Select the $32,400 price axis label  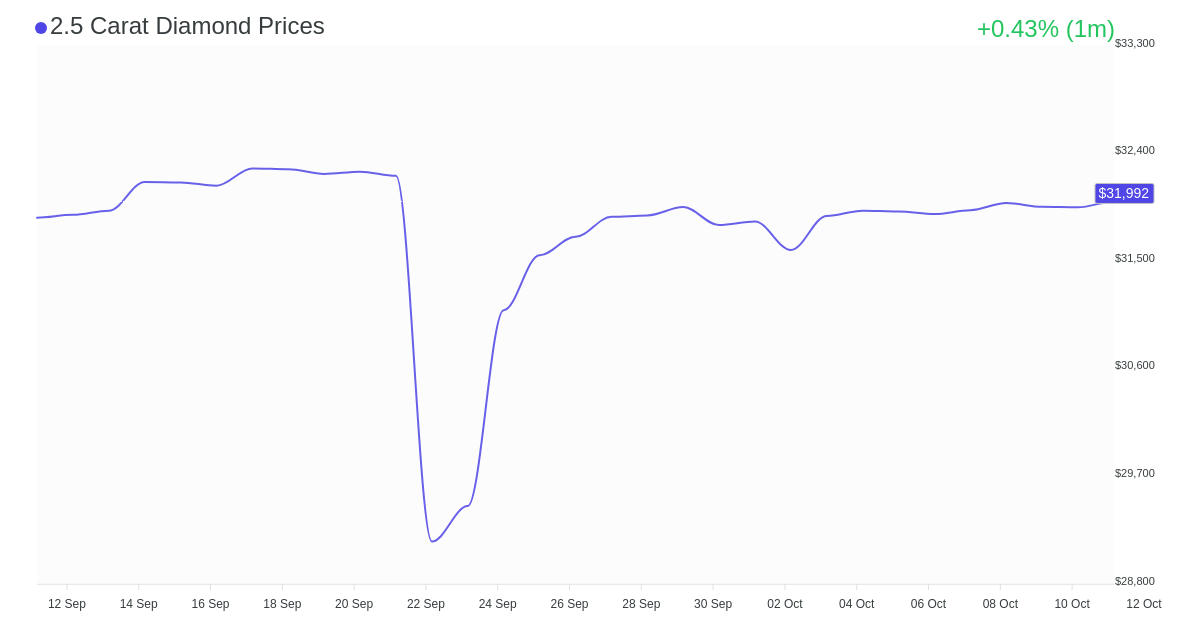click(1135, 150)
